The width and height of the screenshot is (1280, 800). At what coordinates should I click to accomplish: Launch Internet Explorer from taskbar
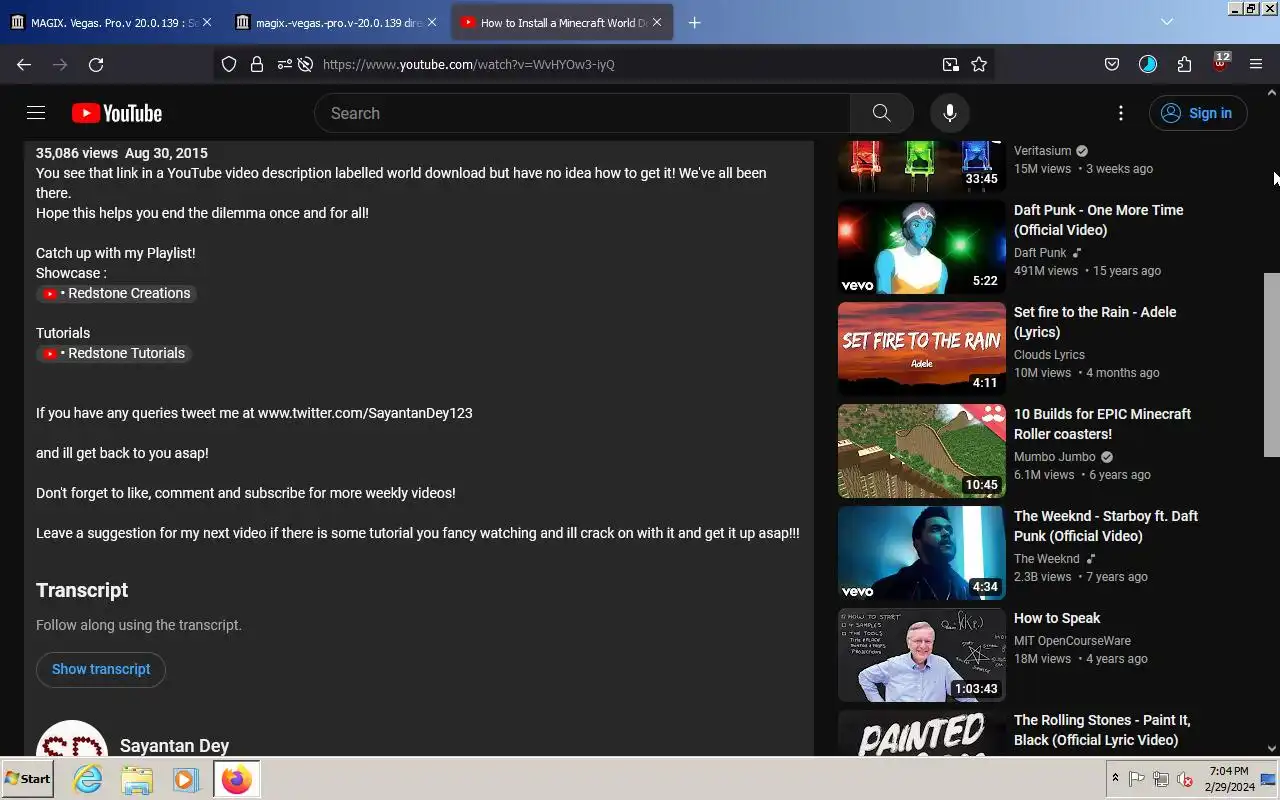88,779
